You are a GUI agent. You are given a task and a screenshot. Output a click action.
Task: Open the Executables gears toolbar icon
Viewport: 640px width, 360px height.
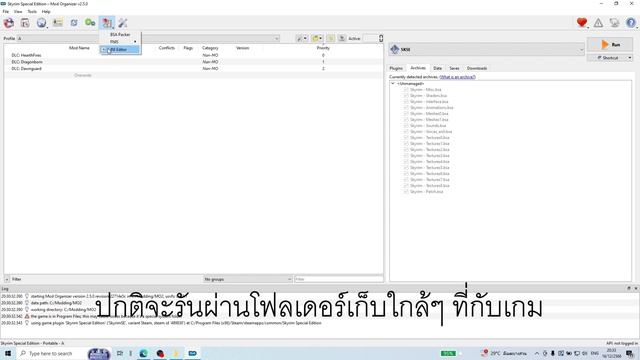[90, 23]
